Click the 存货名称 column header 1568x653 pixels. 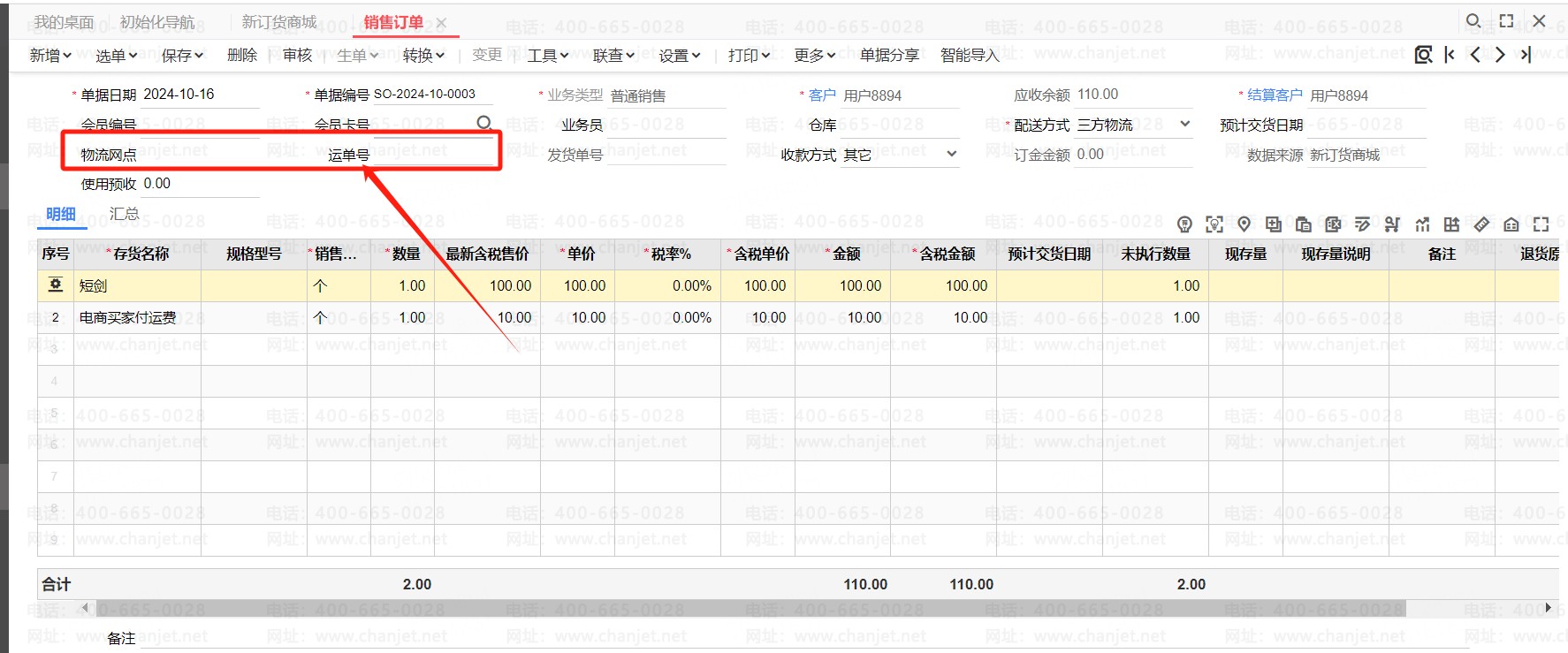click(137, 254)
